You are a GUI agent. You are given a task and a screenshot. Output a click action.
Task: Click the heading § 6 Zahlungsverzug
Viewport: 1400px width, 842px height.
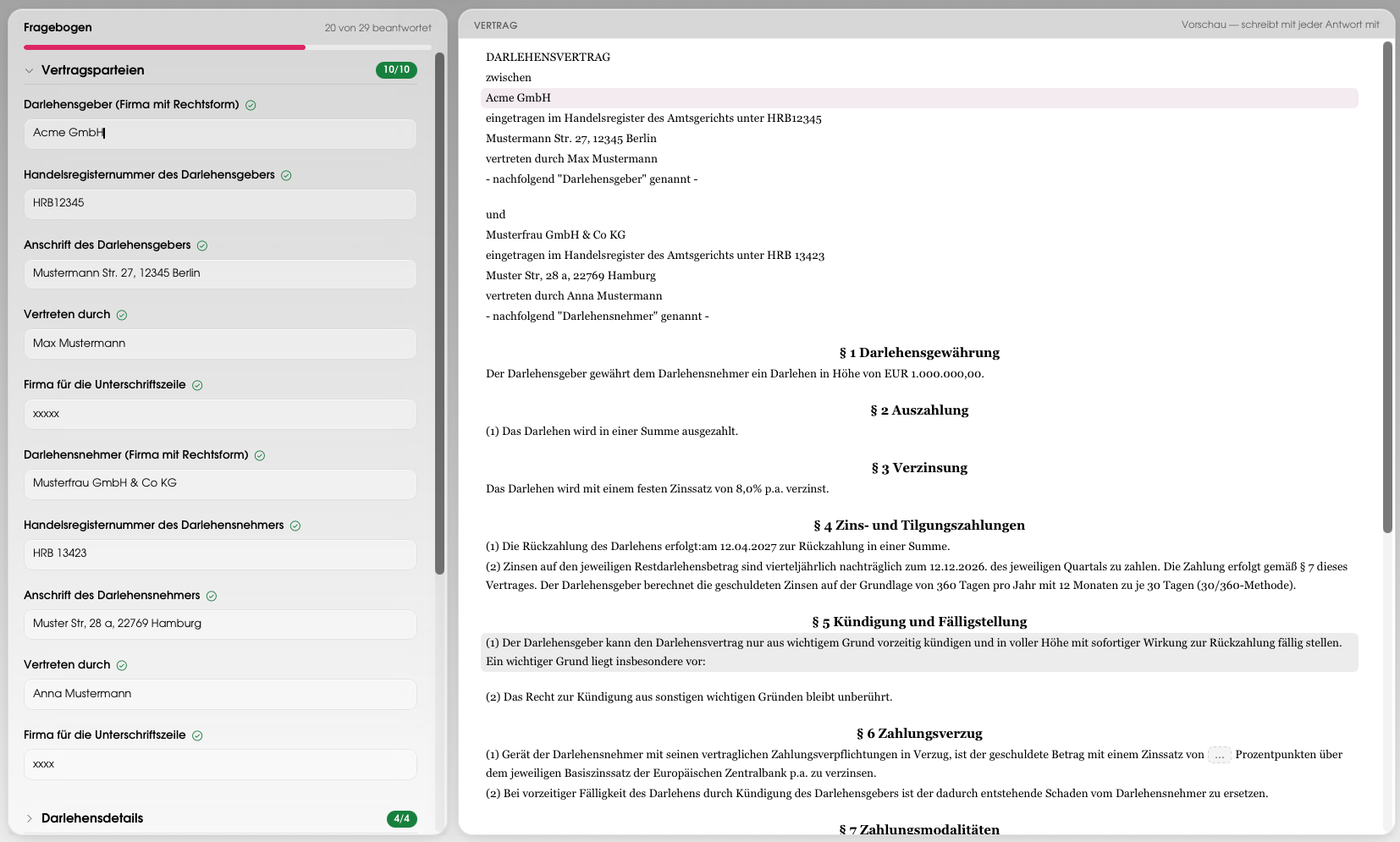click(919, 734)
